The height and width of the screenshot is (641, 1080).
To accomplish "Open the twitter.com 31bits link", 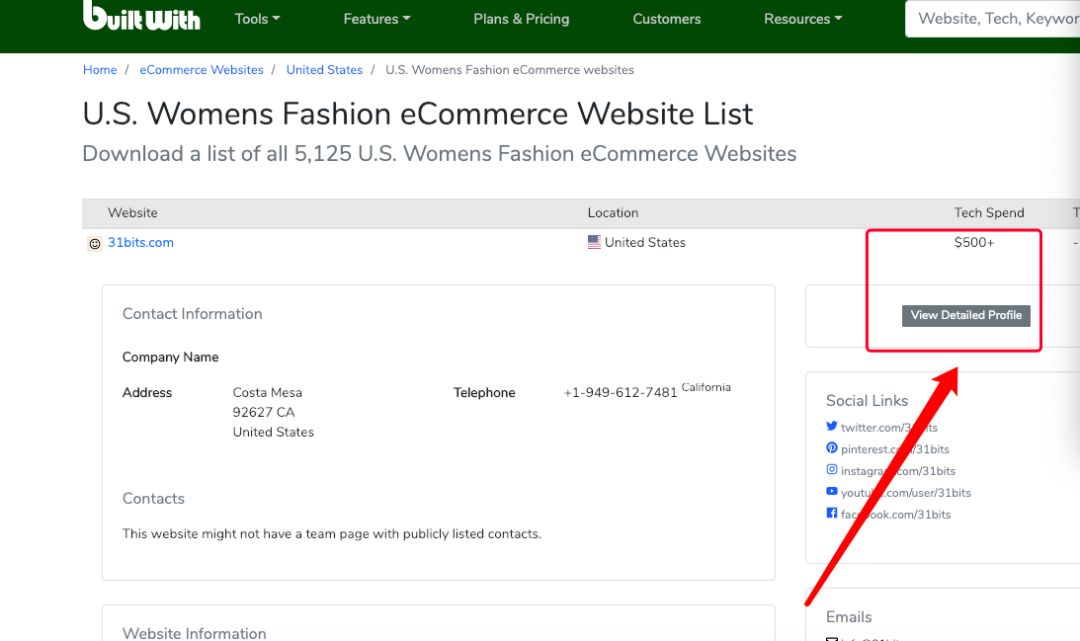I will [889, 428].
